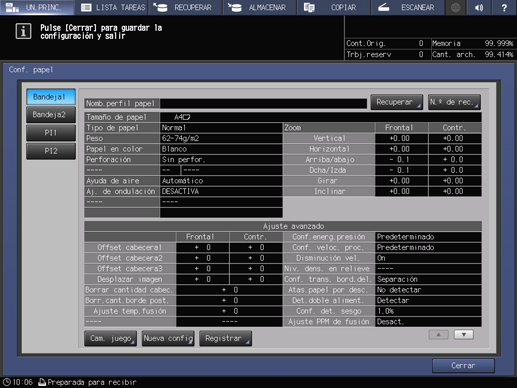Click the Cont.Orig. counter
This screenshot has width=517, height=388.
(386, 43)
